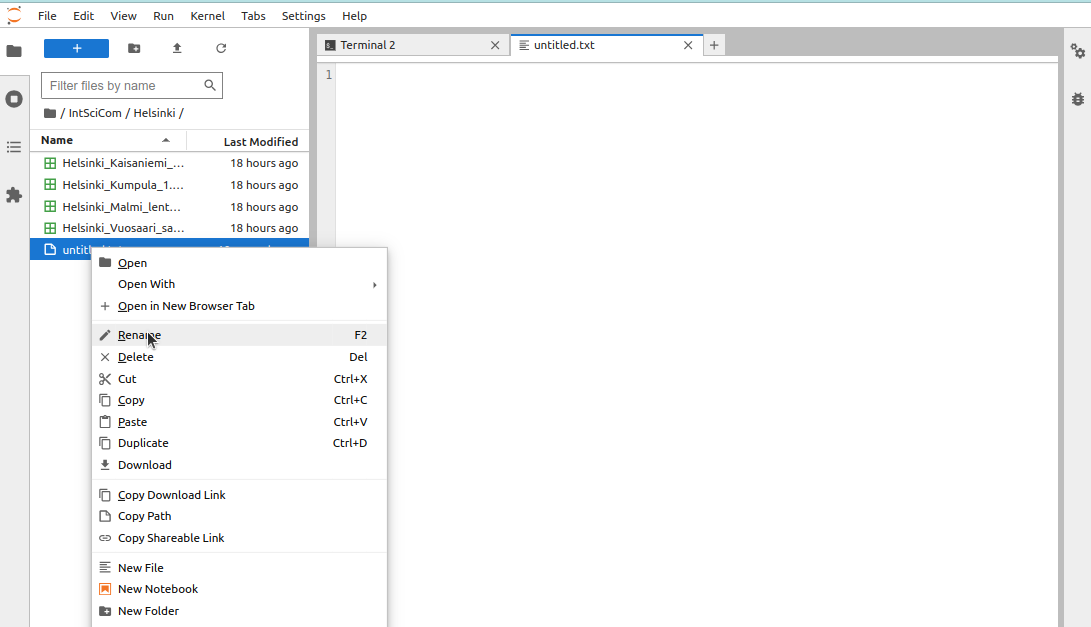Select New Folder in the context menu
Screen dimensions: 1091x627
[x=239, y=611]
